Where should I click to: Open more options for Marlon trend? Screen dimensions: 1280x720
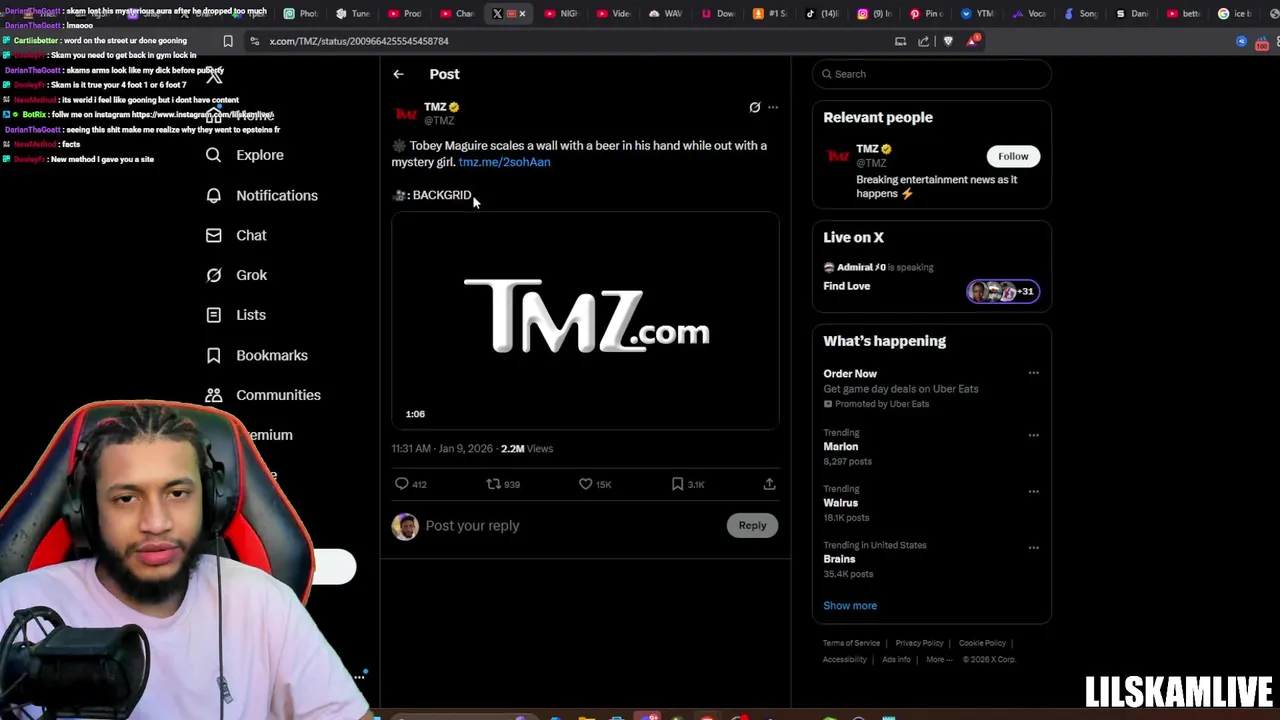1034,435
